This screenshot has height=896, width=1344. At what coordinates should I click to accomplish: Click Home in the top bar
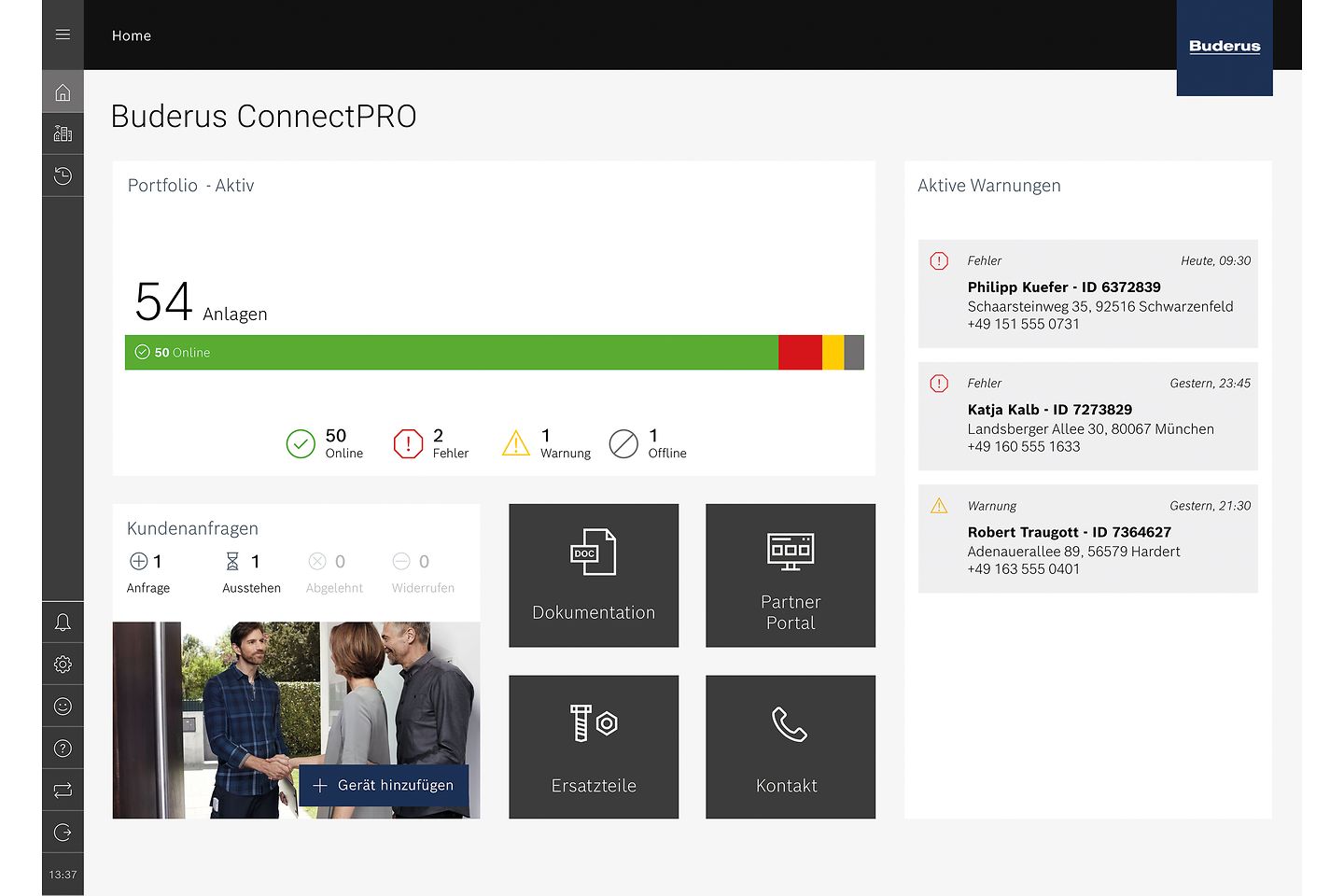132,35
